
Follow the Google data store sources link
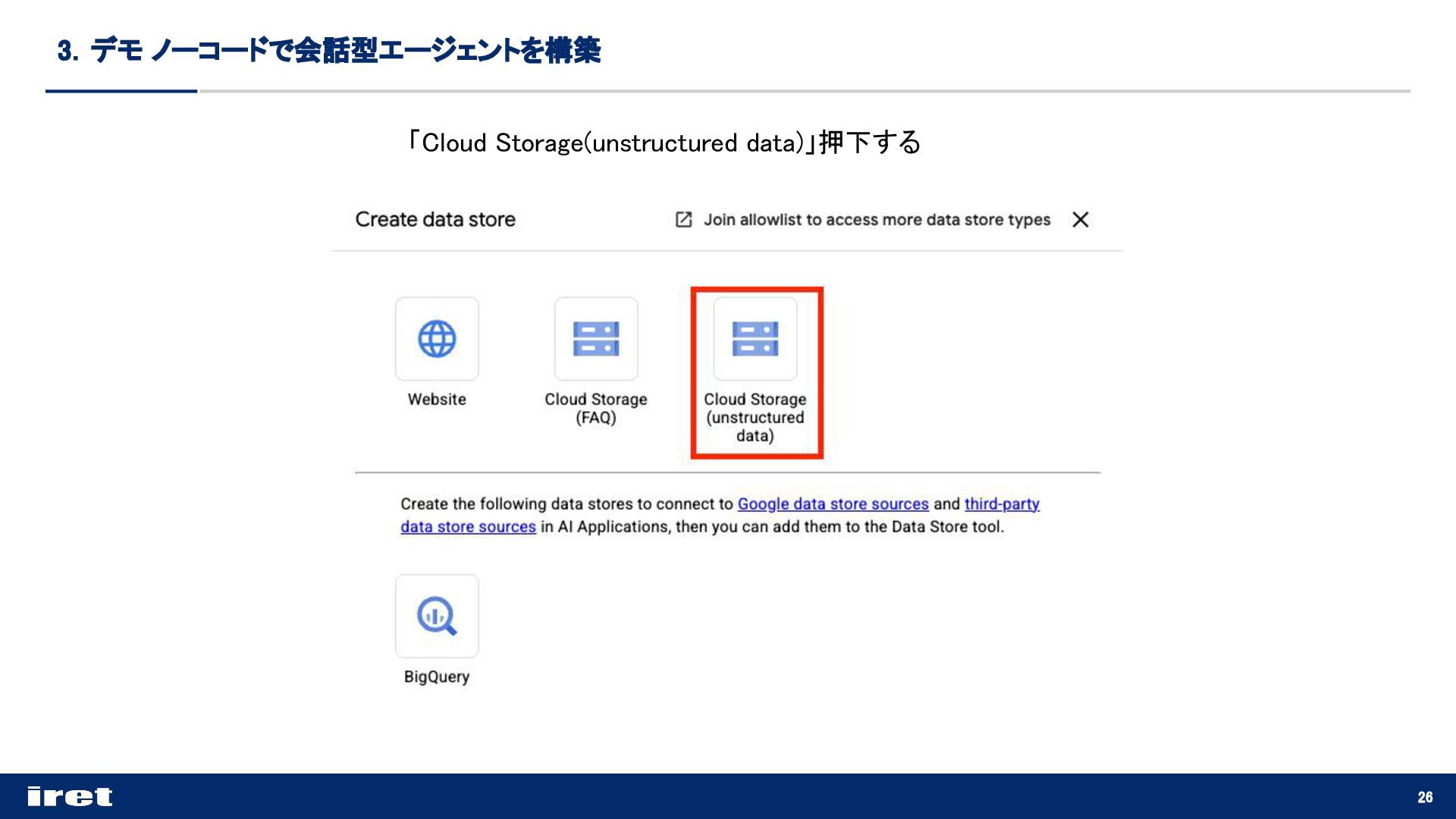[833, 504]
